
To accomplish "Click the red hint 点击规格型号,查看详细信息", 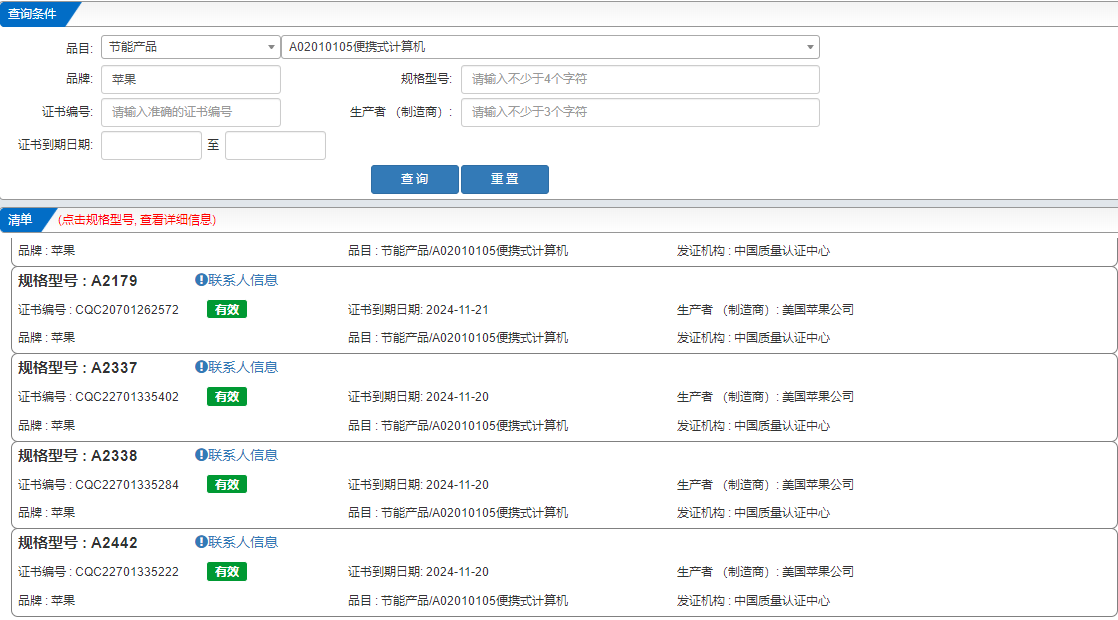I will point(137,219).
